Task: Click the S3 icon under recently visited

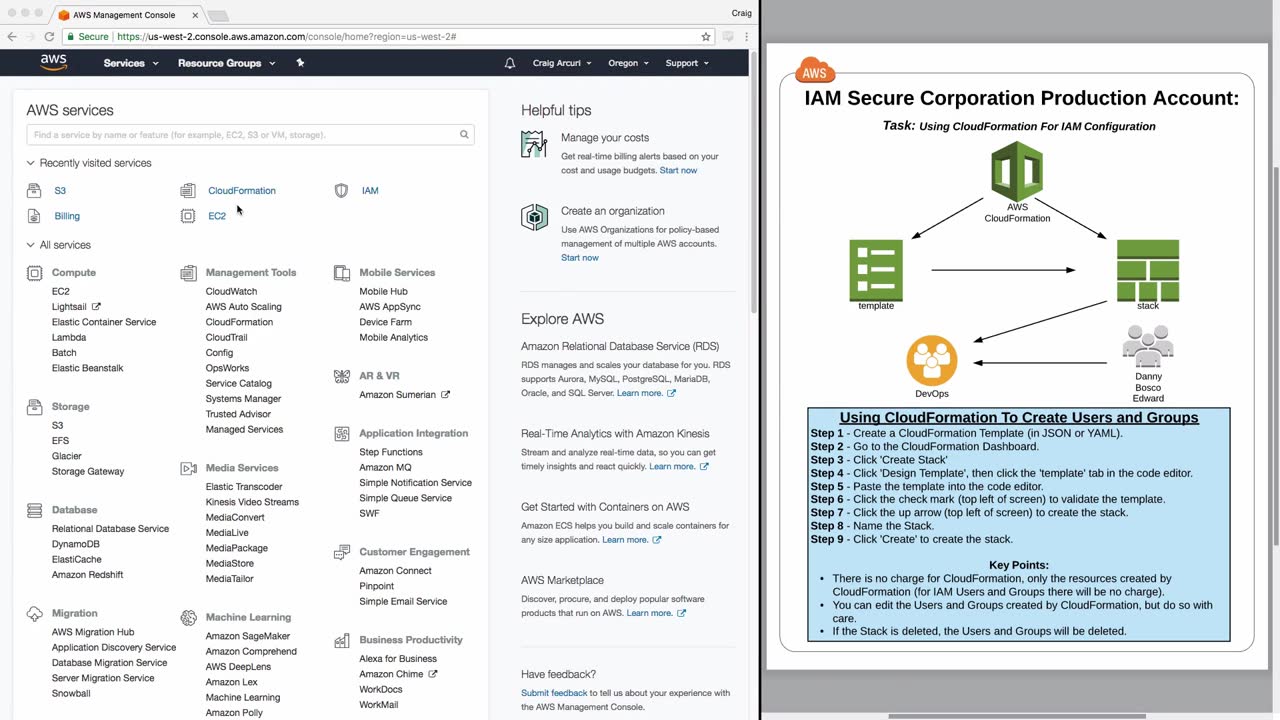Action: pyautogui.click(x=34, y=190)
